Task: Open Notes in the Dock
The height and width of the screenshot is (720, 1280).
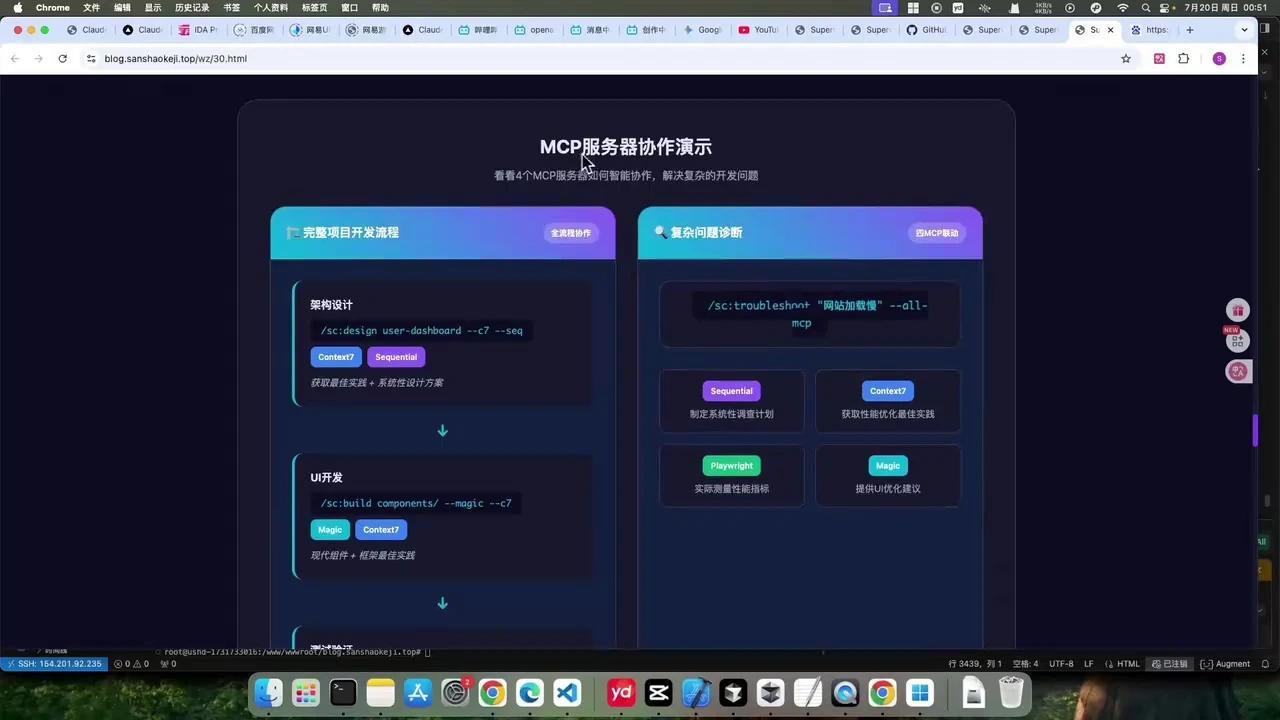Action: pyautogui.click(x=380, y=692)
